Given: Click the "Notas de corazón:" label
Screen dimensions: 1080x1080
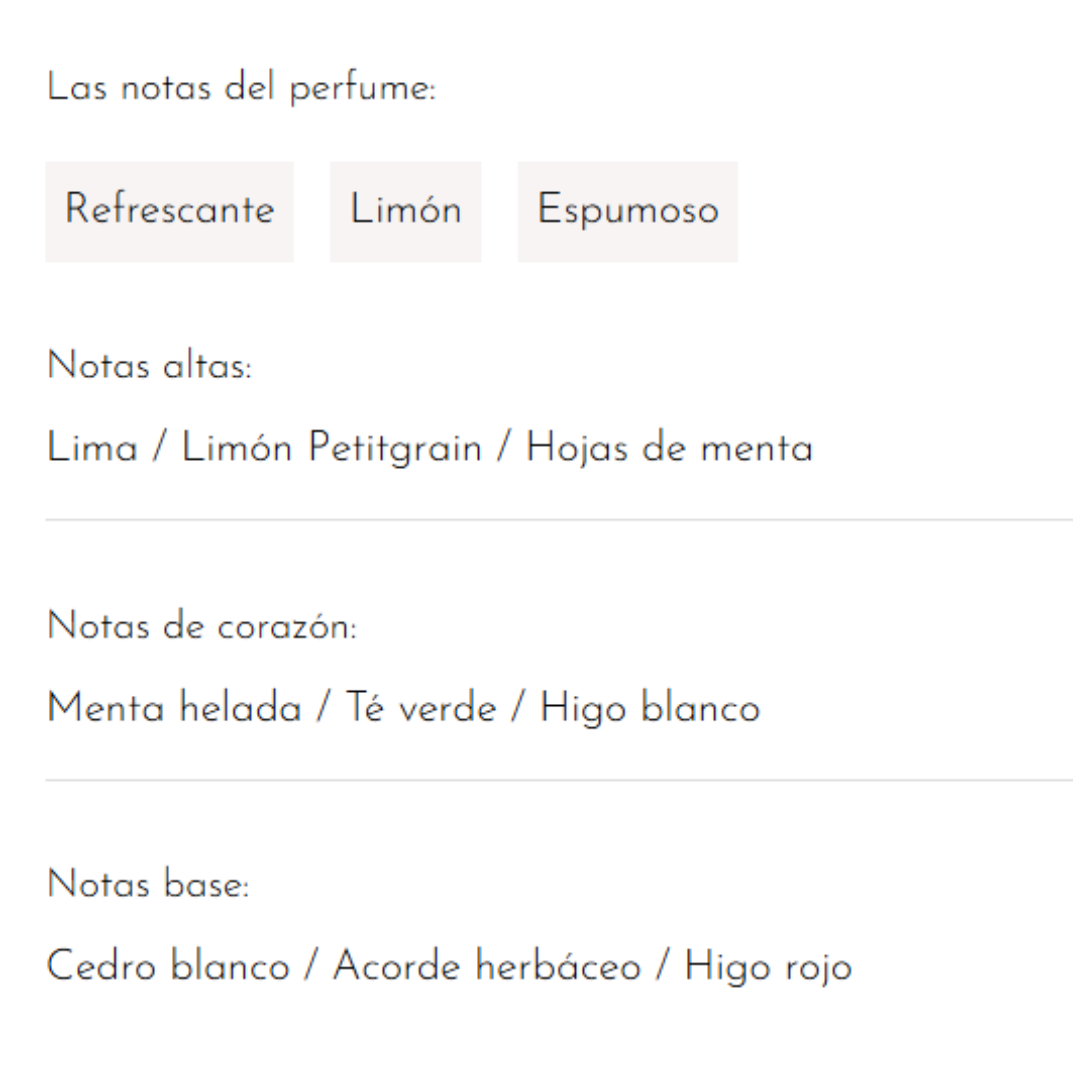Looking at the screenshot, I should point(201,627).
